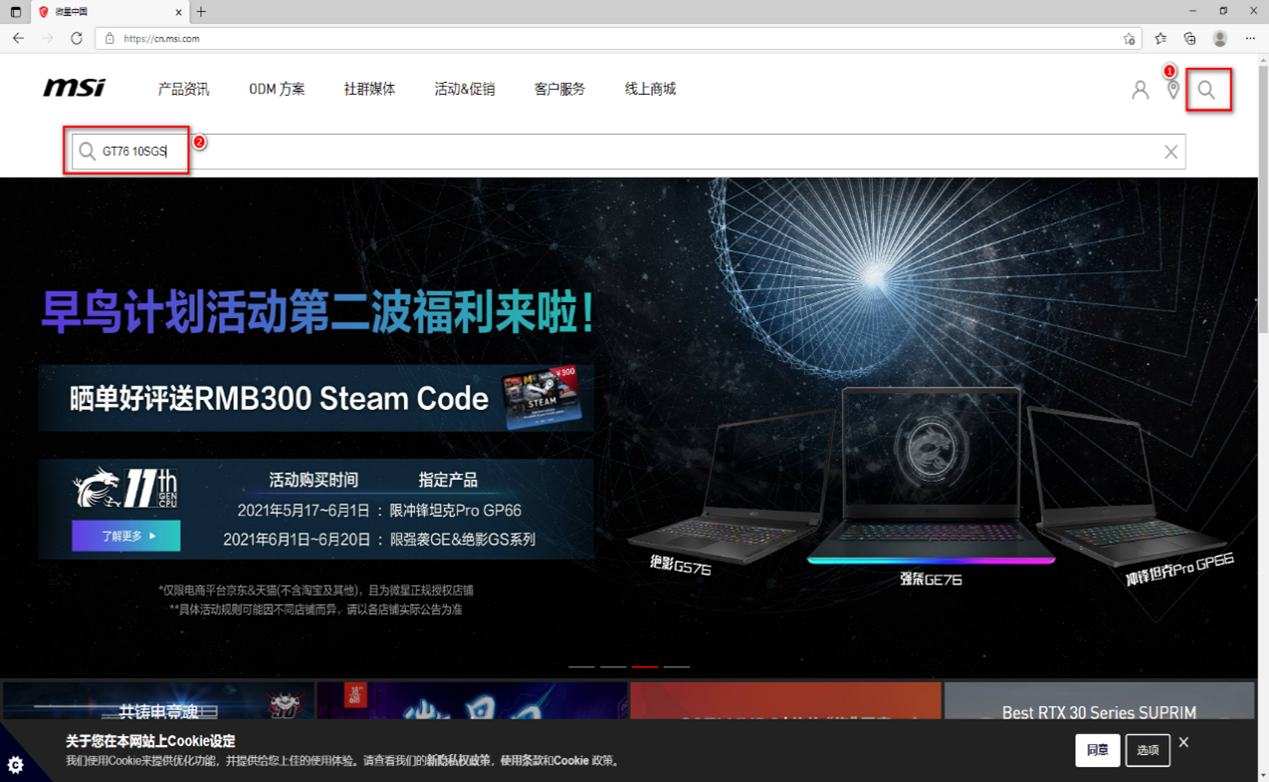Click the 了解更多 banner button
Viewport: 1269px width, 782px height.
(126, 536)
